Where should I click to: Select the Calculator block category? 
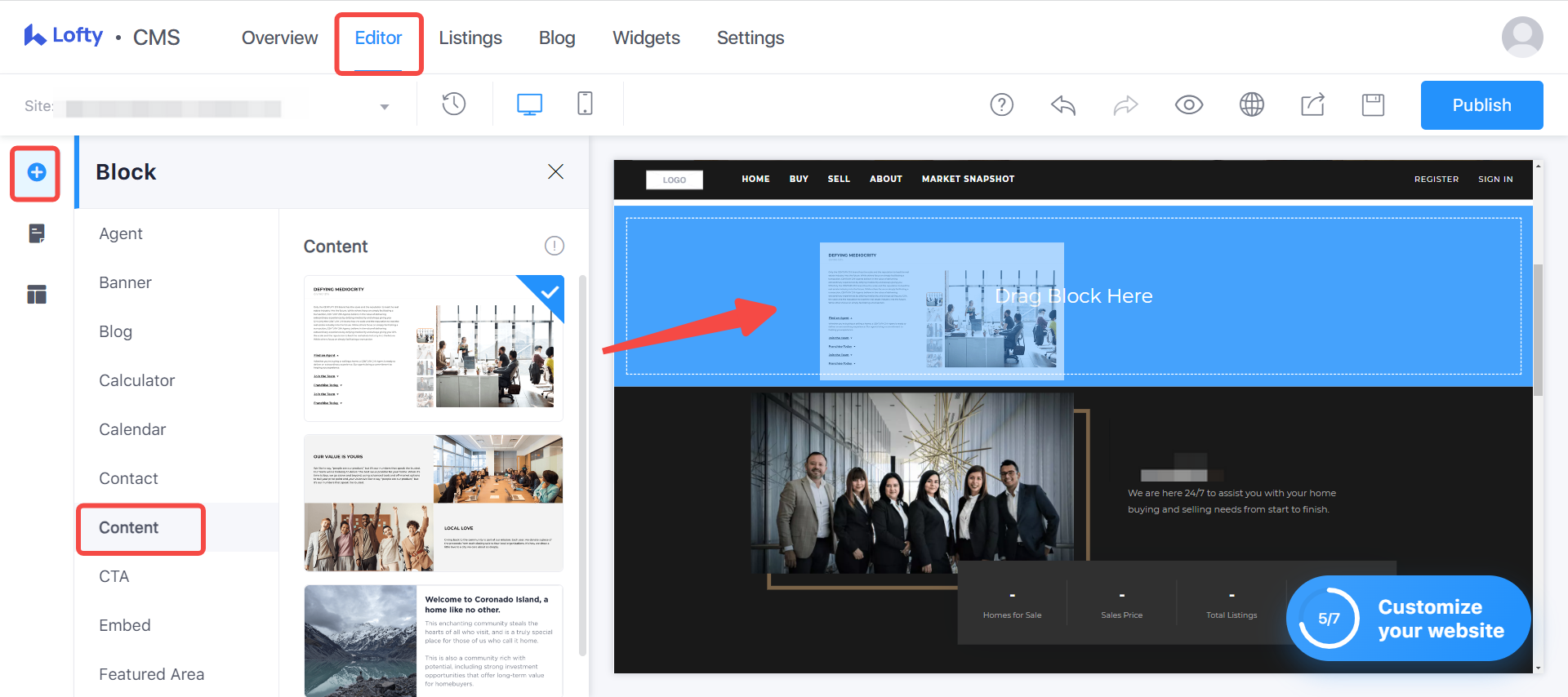click(136, 380)
